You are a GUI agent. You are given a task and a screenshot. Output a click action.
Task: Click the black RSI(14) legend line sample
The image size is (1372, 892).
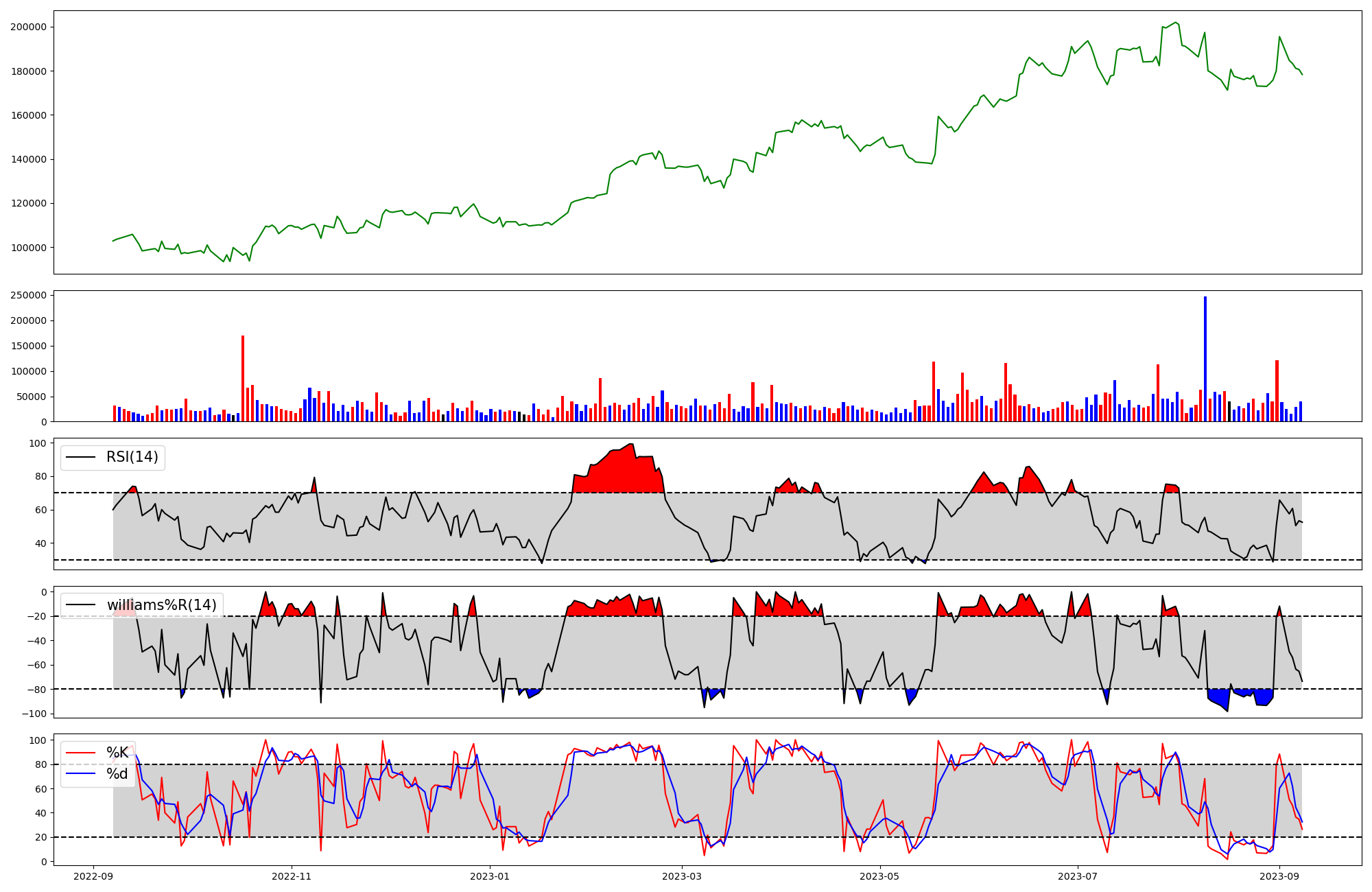(80, 457)
